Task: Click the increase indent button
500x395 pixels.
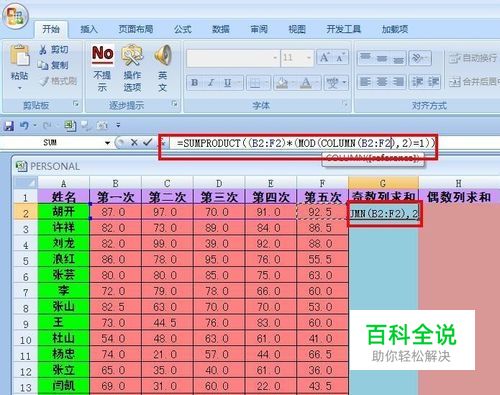Action: 433,82
